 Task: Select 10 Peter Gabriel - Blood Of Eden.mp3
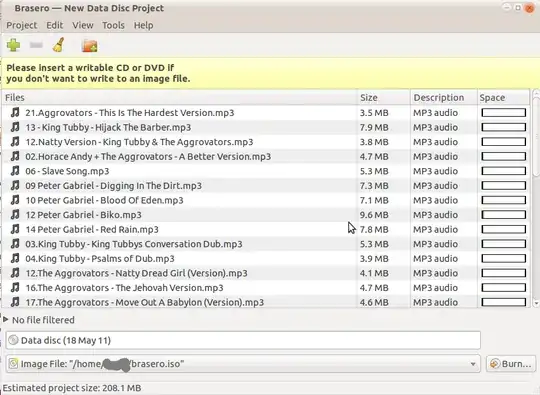(104, 200)
